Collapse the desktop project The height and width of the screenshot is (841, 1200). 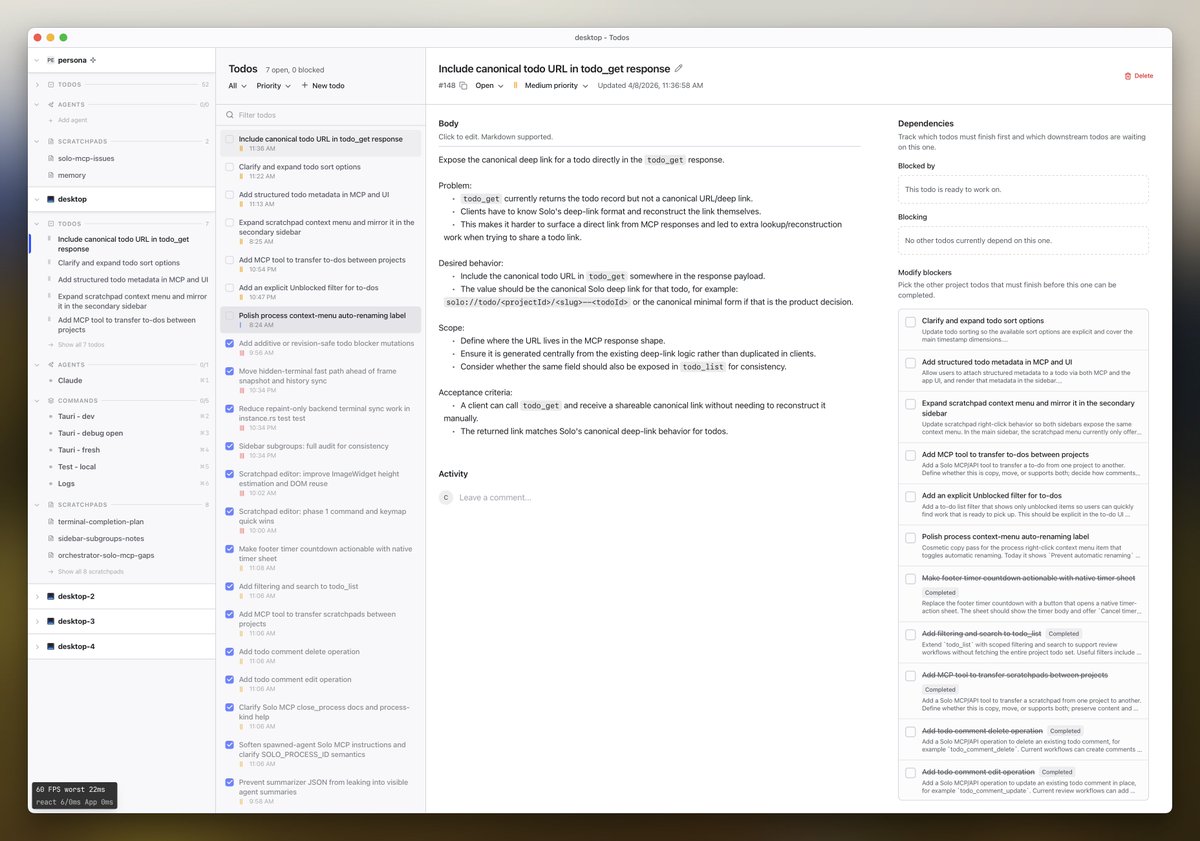point(37,199)
